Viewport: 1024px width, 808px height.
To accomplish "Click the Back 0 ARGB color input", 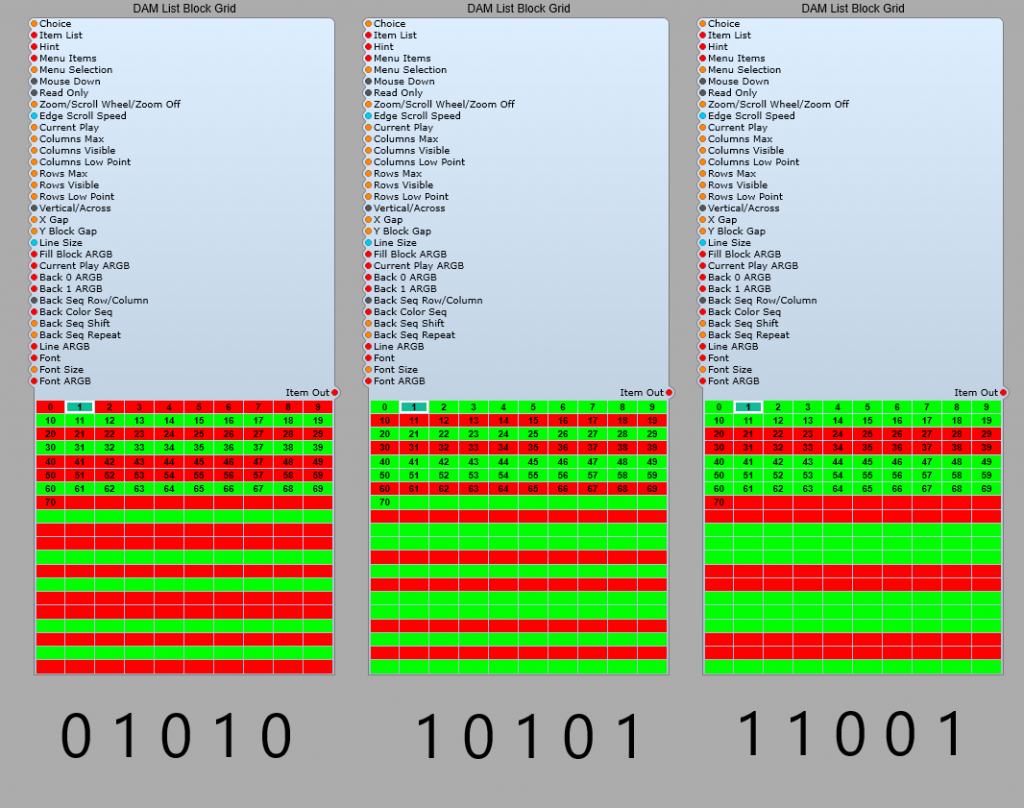I will pyautogui.click(x=36, y=277).
